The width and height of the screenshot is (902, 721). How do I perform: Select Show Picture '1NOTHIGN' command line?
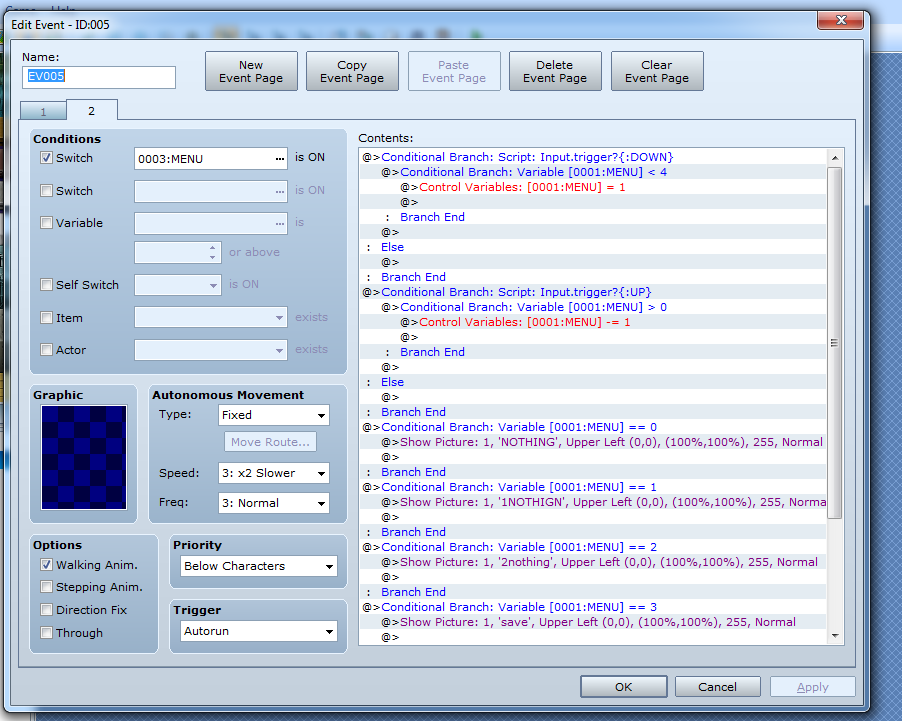click(593, 502)
